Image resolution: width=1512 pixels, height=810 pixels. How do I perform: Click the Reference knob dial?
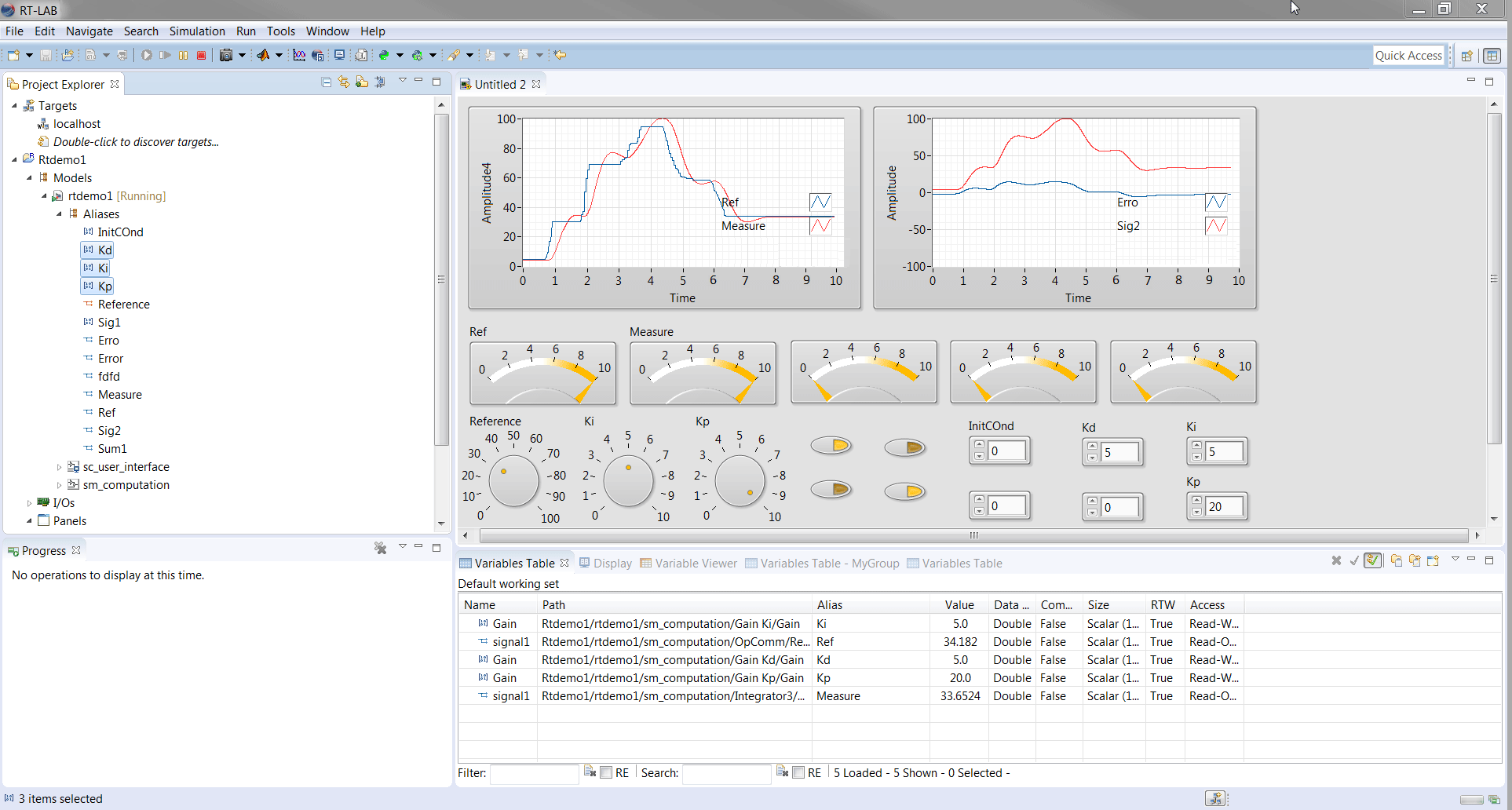513,480
